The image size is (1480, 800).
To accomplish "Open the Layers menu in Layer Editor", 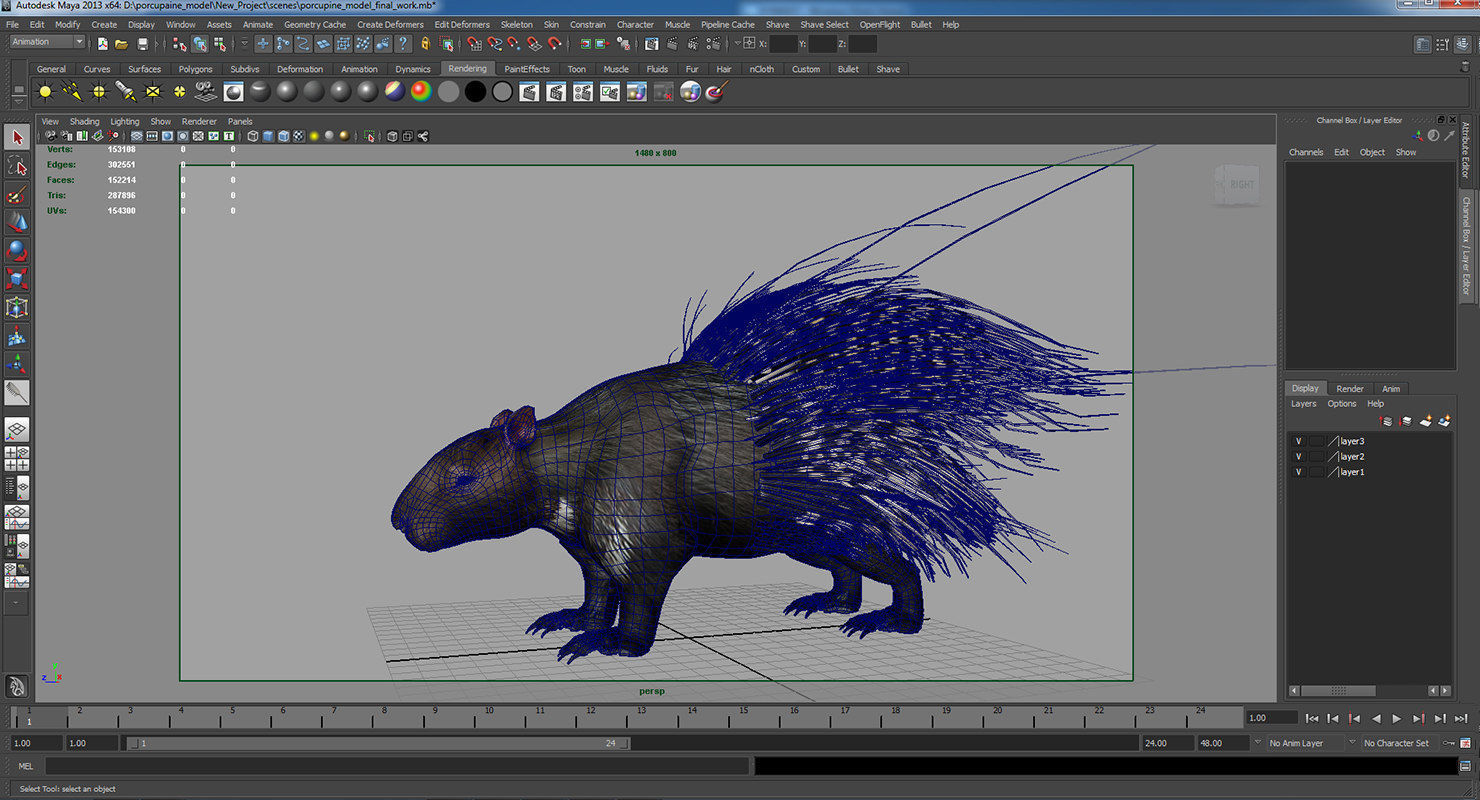I will tap(1304, 404).
